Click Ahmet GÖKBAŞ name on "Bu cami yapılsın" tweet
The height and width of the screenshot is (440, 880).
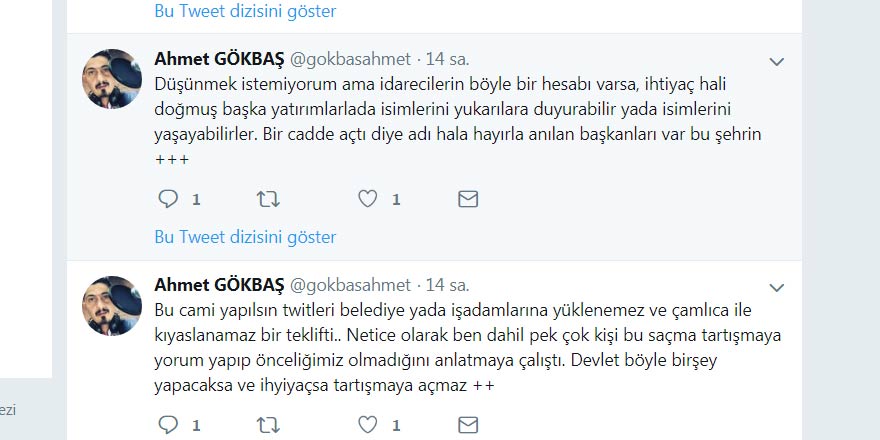pos(220,285)
